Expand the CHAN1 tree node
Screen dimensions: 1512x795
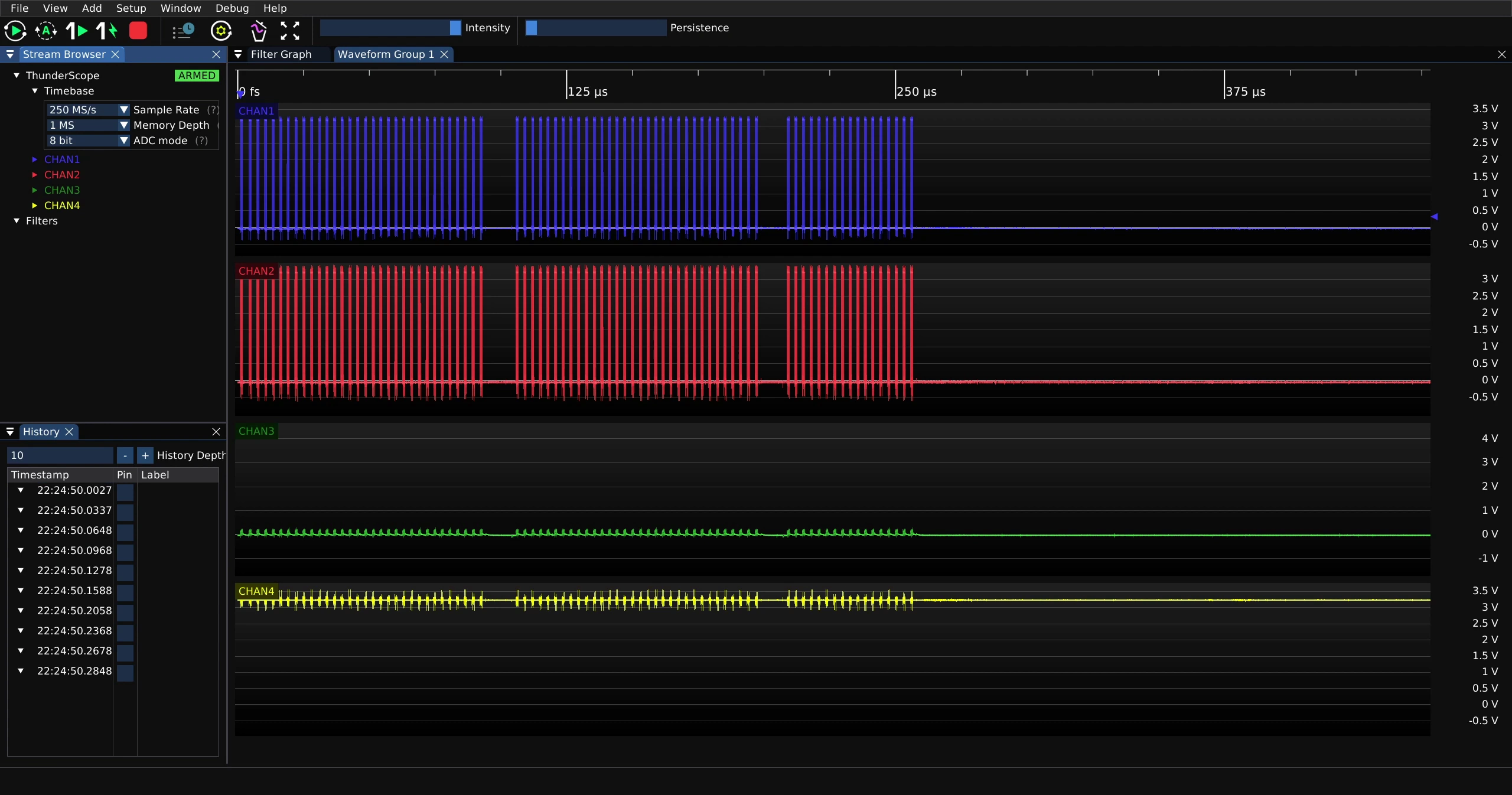(x=35, y=159)
